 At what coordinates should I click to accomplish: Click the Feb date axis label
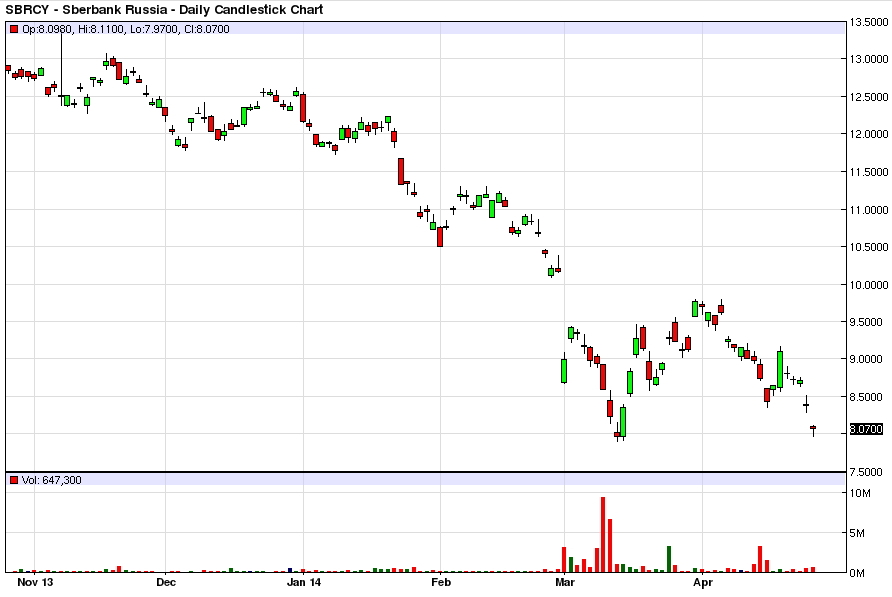coord(441,582)
